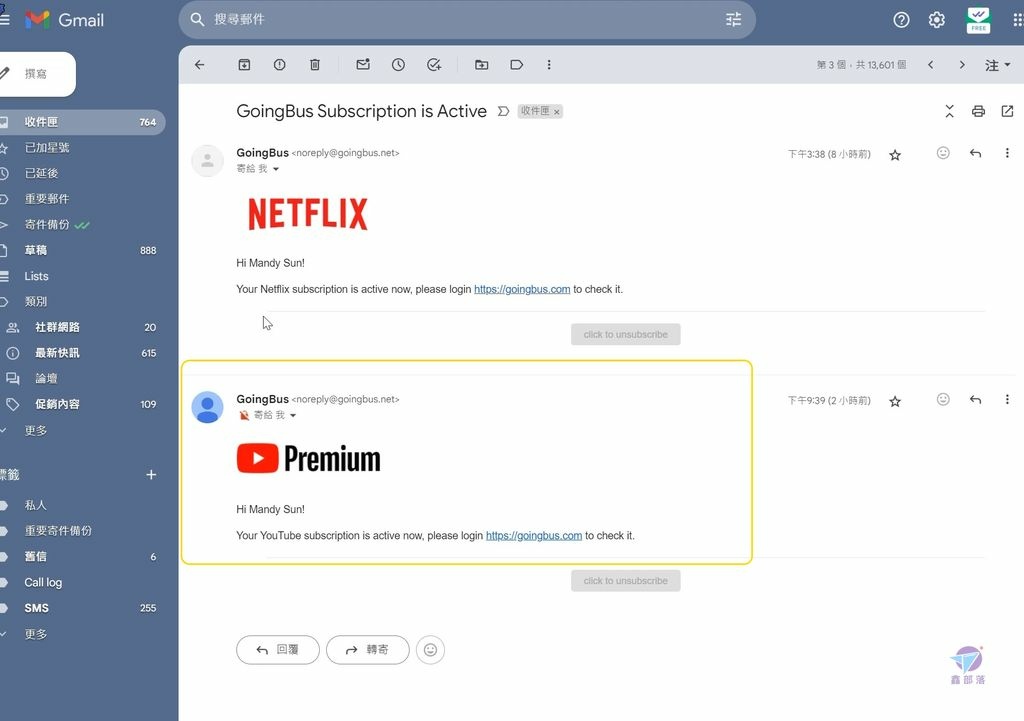Viewport: 1024px width, 721px height.
Task: Expand recipient details in YouTube Premium message
Action: click(293, 415)
